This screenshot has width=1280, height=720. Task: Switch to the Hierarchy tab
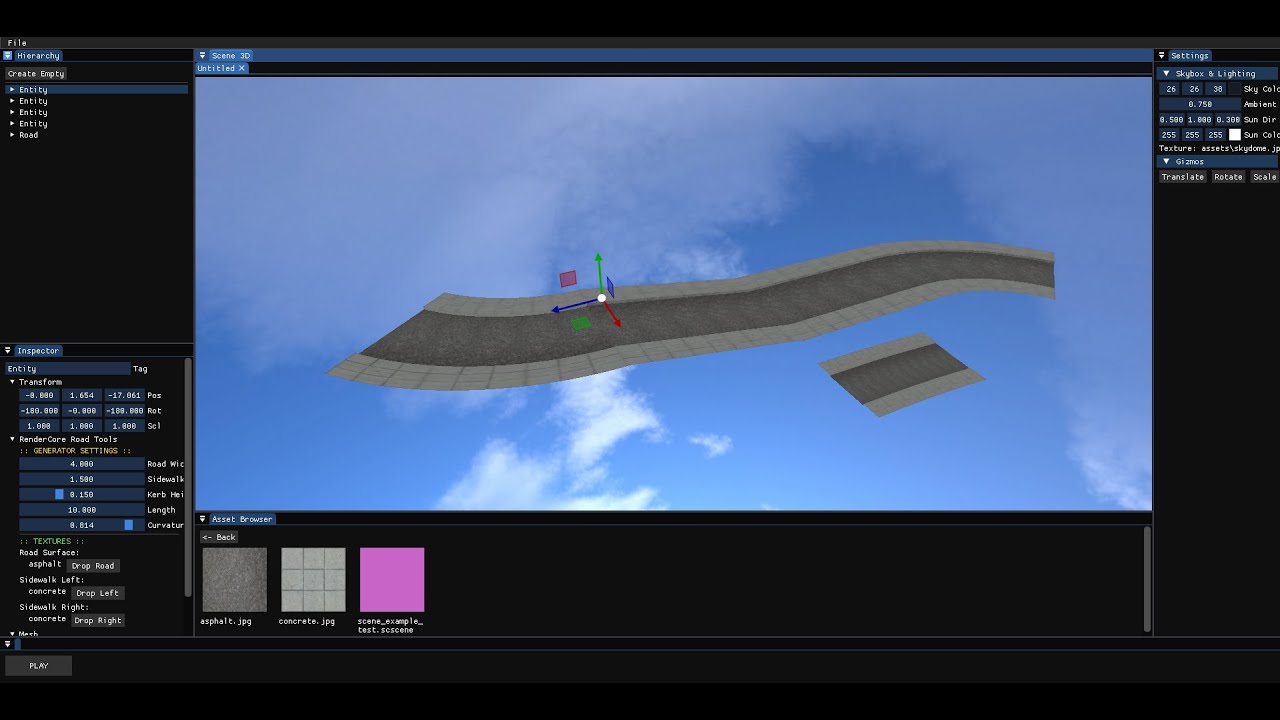[38, 56]
